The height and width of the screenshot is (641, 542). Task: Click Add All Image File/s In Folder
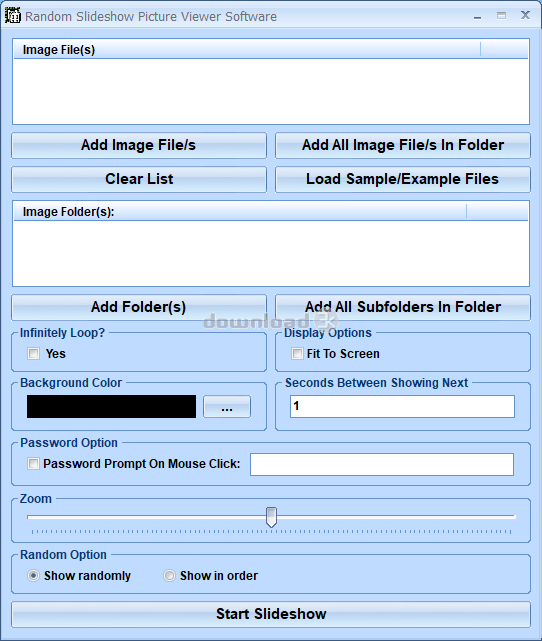tap(403, 145)
